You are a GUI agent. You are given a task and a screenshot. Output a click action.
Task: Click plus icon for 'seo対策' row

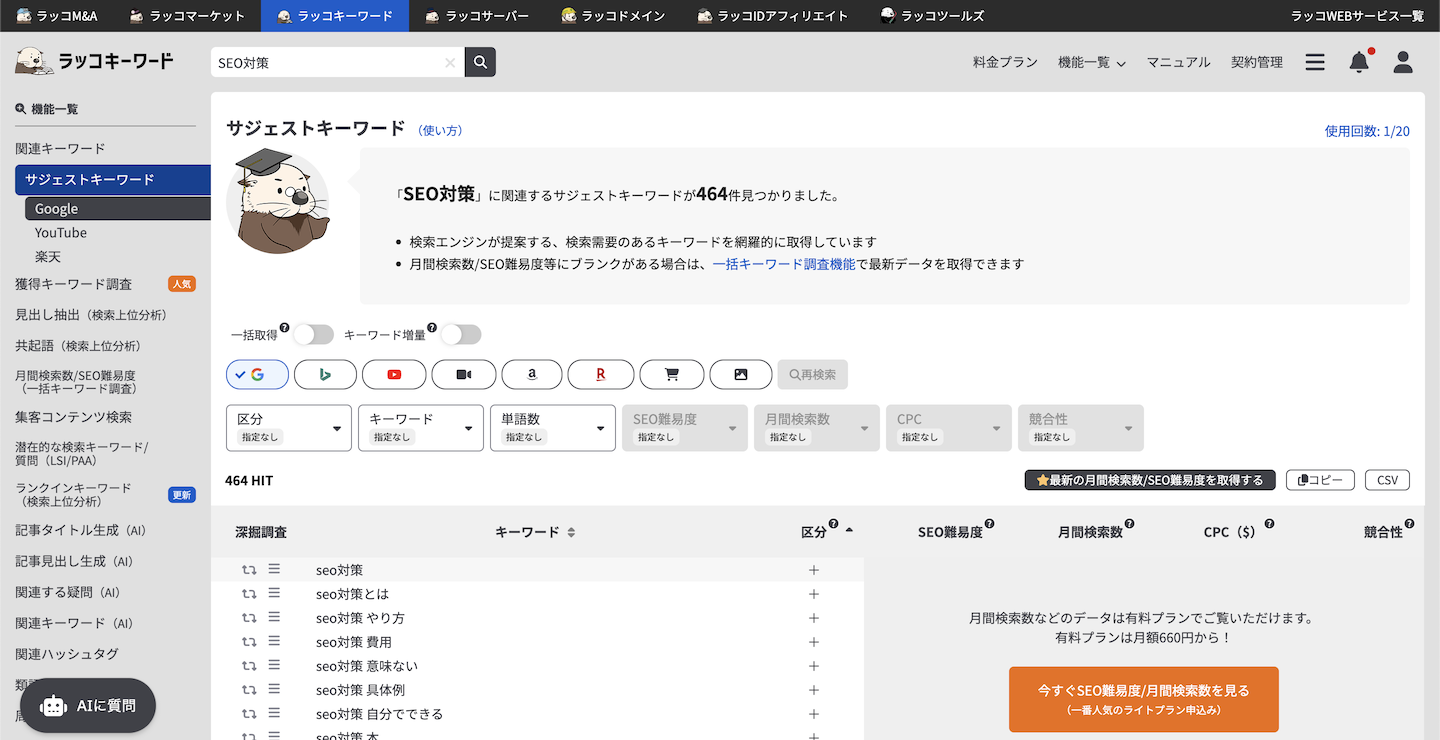(814, 570)
